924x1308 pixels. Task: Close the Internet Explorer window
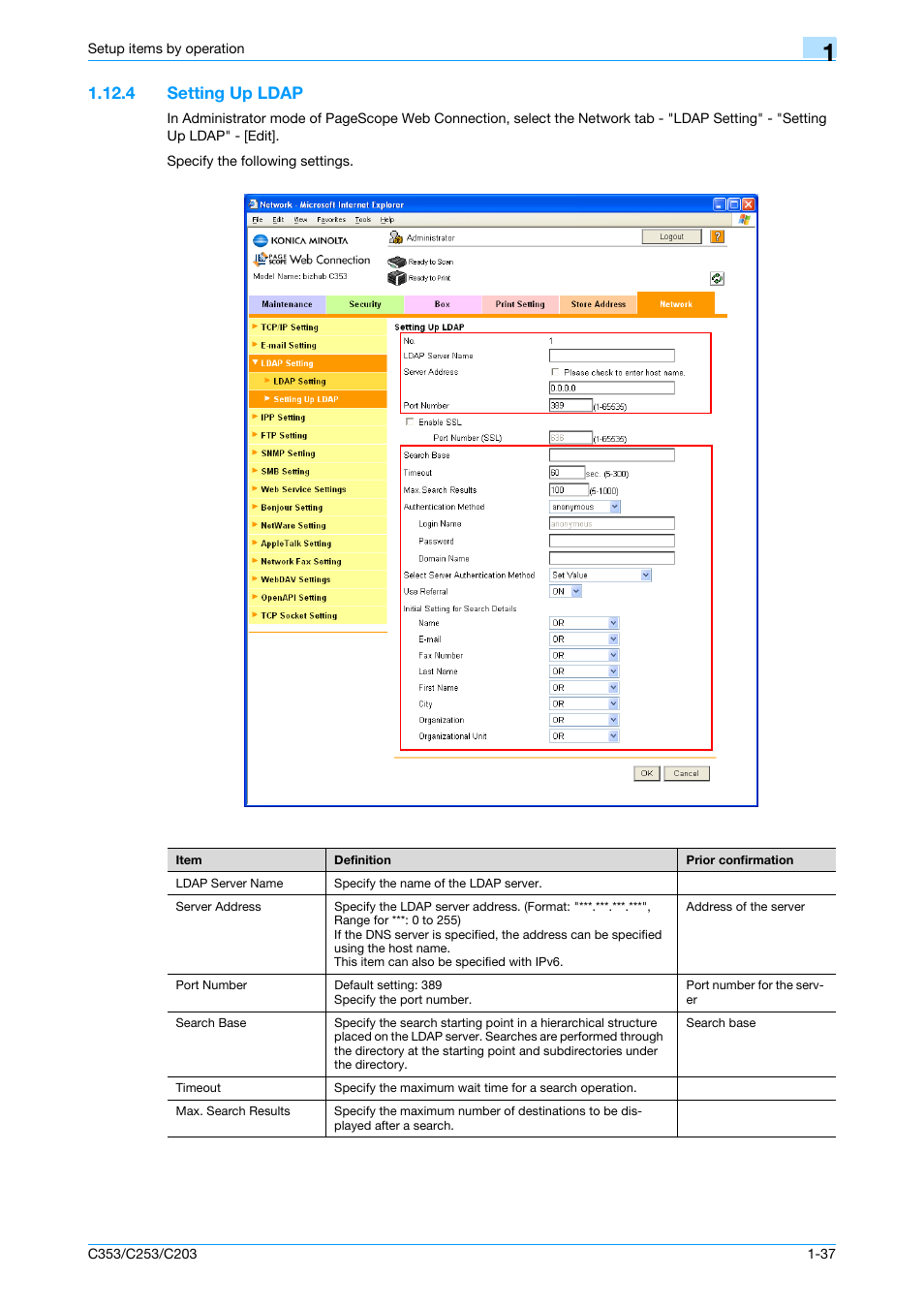tap(748, 204)
